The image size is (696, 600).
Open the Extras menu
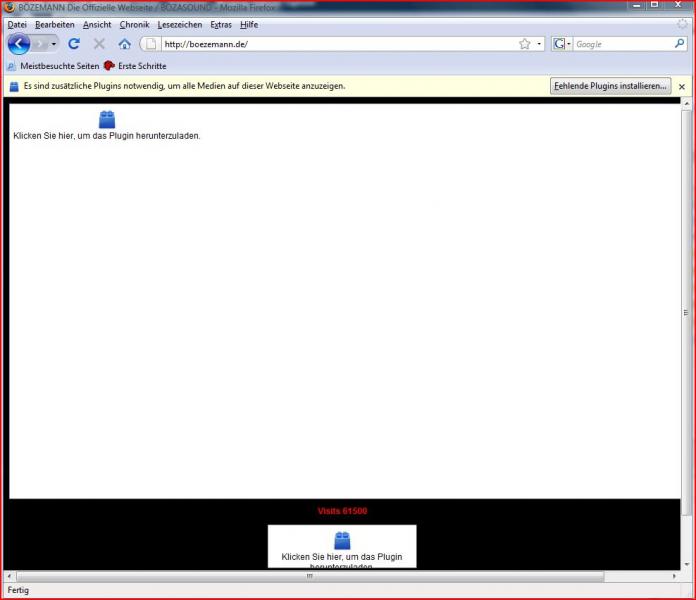[220, 24]
